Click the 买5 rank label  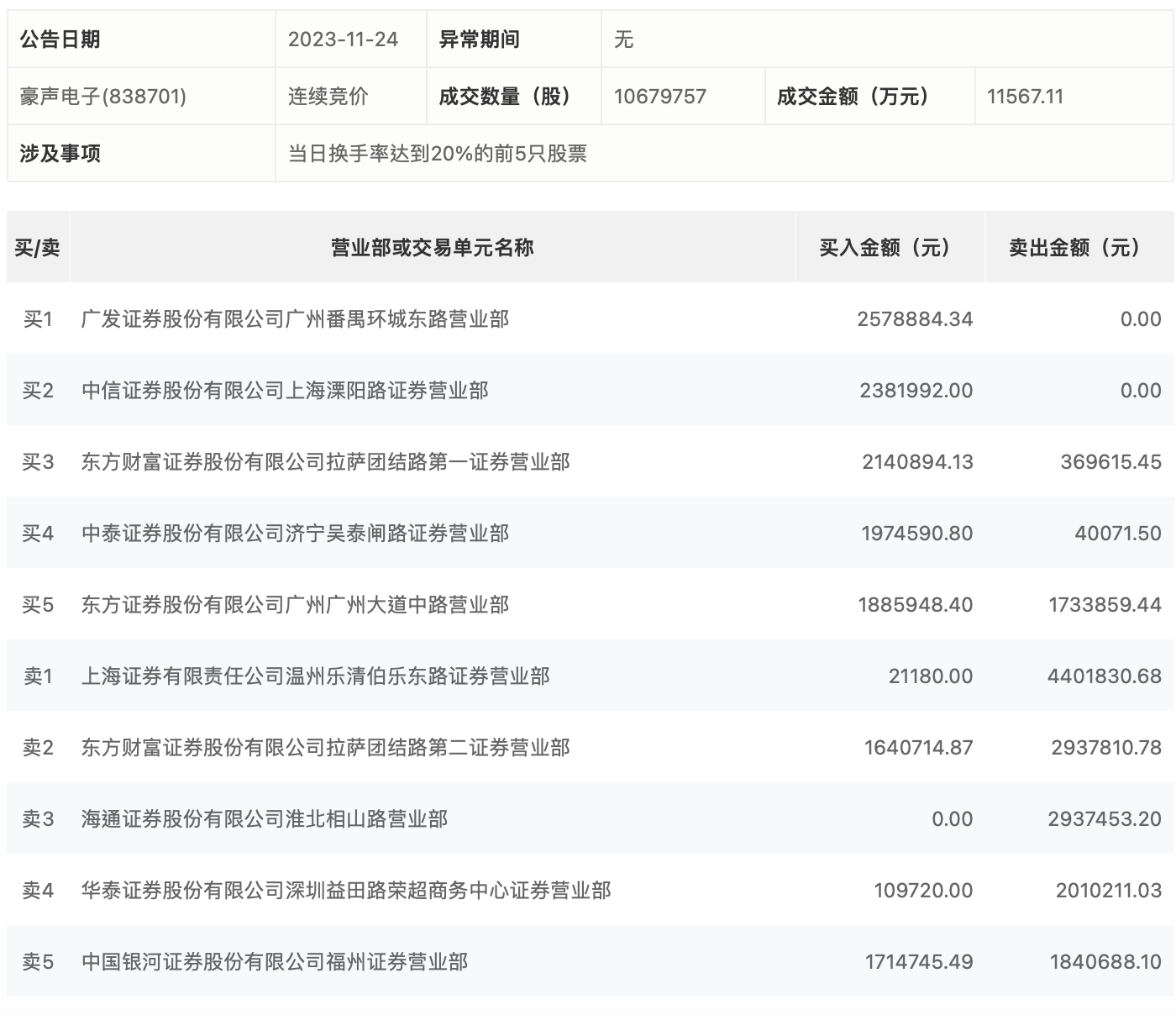38,605
